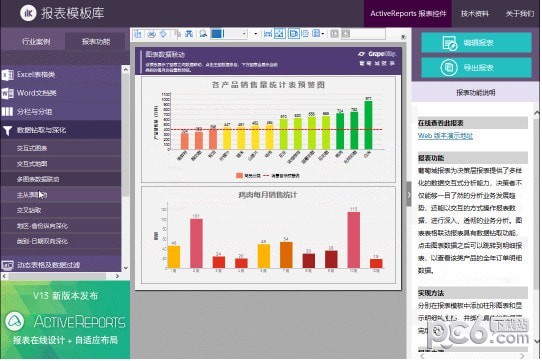Open the 技术资料 top menu item
Image resolution: width=542 pixels, height=361 pixels.
475,13
